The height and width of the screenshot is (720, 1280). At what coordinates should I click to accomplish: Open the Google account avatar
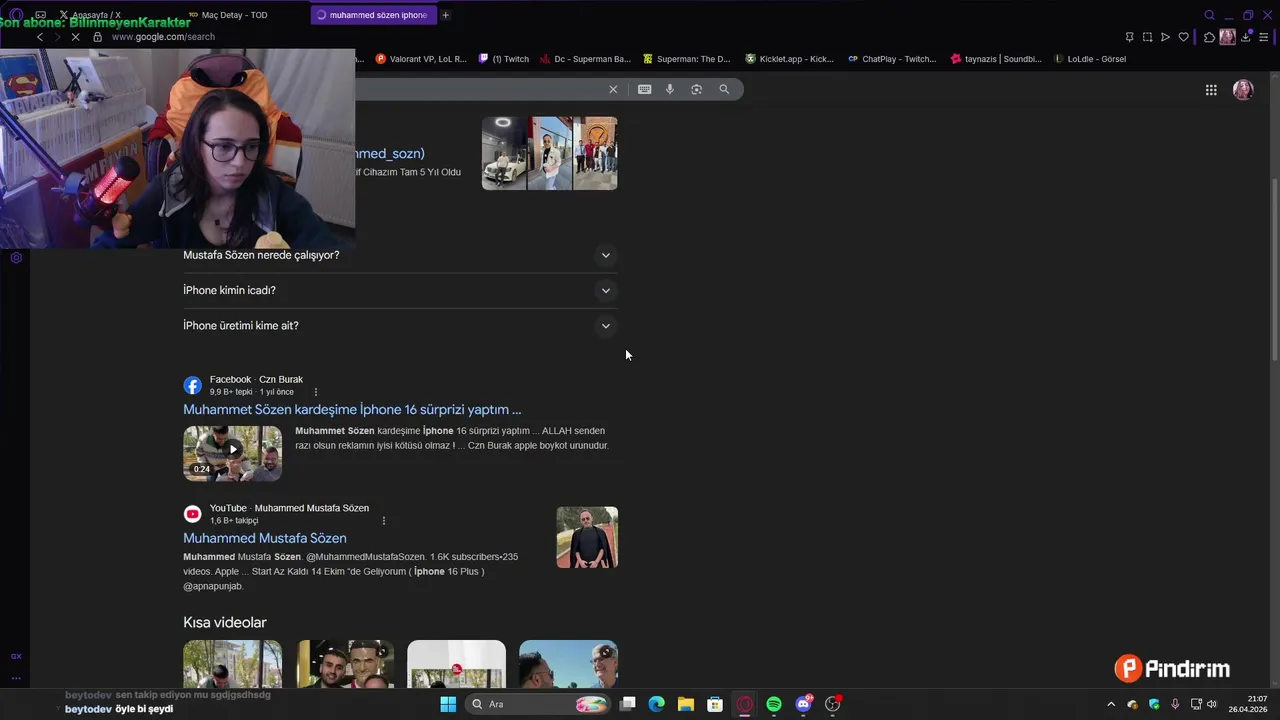(x=1243, y=90)
